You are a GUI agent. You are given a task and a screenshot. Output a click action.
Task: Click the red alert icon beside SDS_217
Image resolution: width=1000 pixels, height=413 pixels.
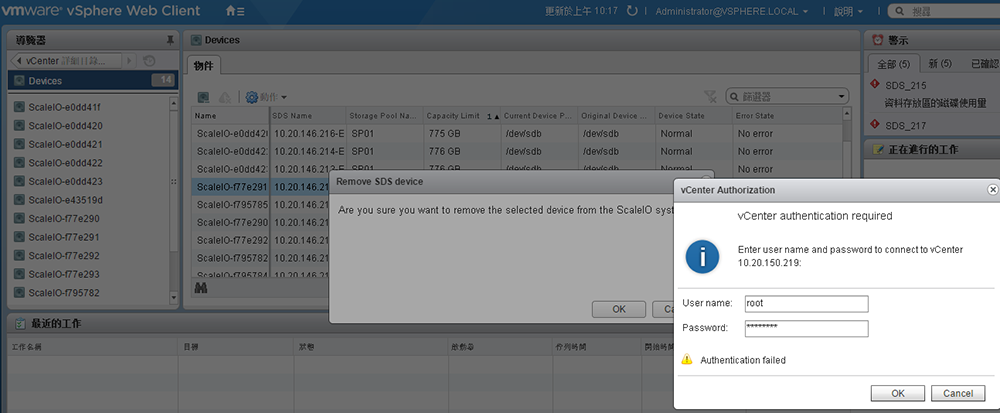pyautogui.click(x=875, y=124)
